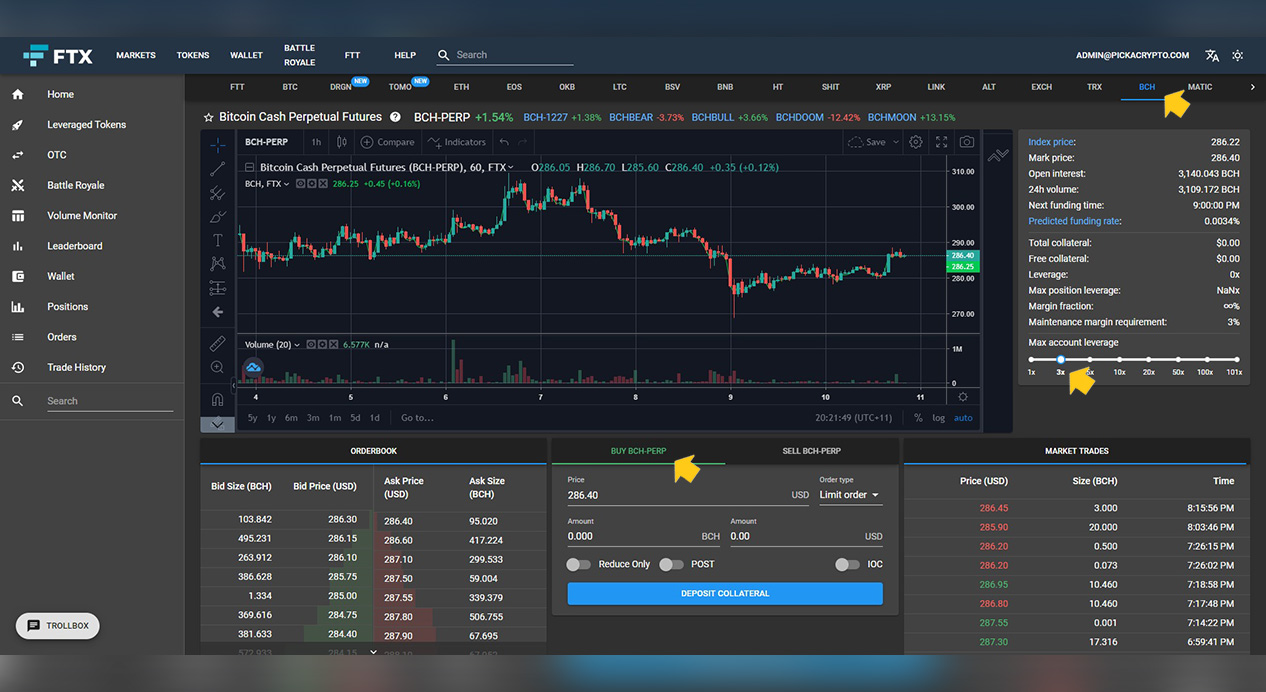Take a chart snapshot with the camera icon

[x=966, y=143]
